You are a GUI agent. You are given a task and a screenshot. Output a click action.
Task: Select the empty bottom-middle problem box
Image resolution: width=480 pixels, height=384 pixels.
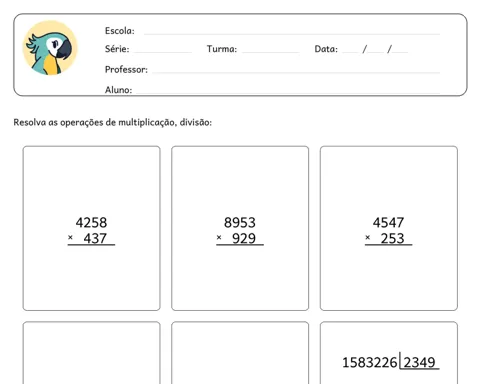coord(240,353)
